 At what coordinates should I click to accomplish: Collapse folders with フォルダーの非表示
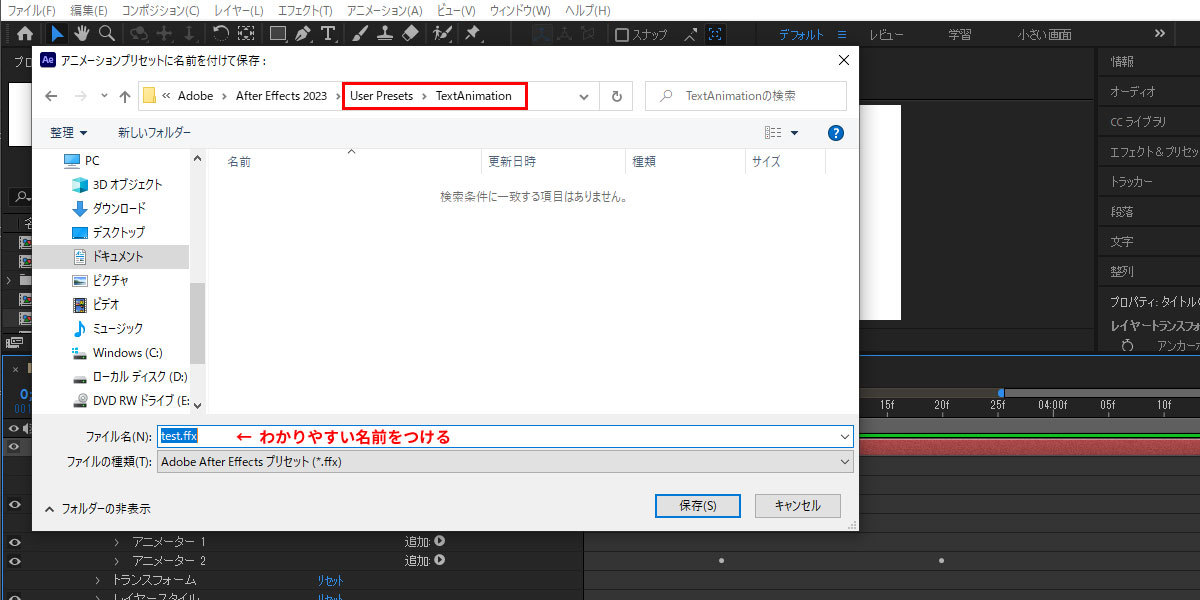97,508
